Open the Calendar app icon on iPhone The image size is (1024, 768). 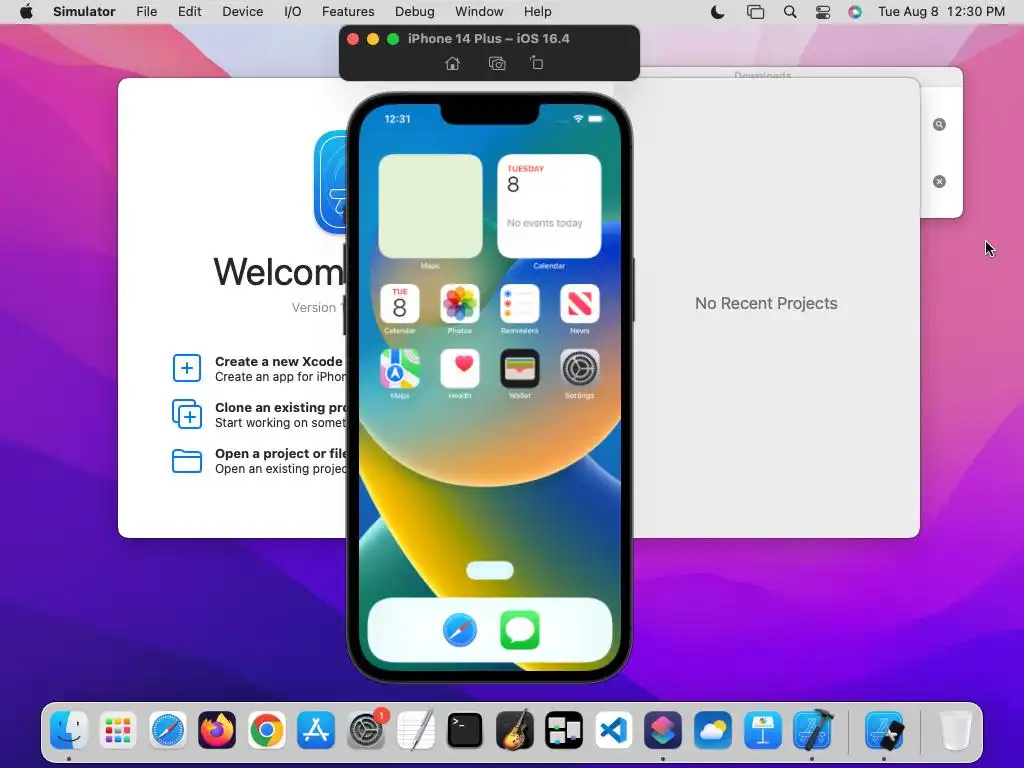click(400, 304)
